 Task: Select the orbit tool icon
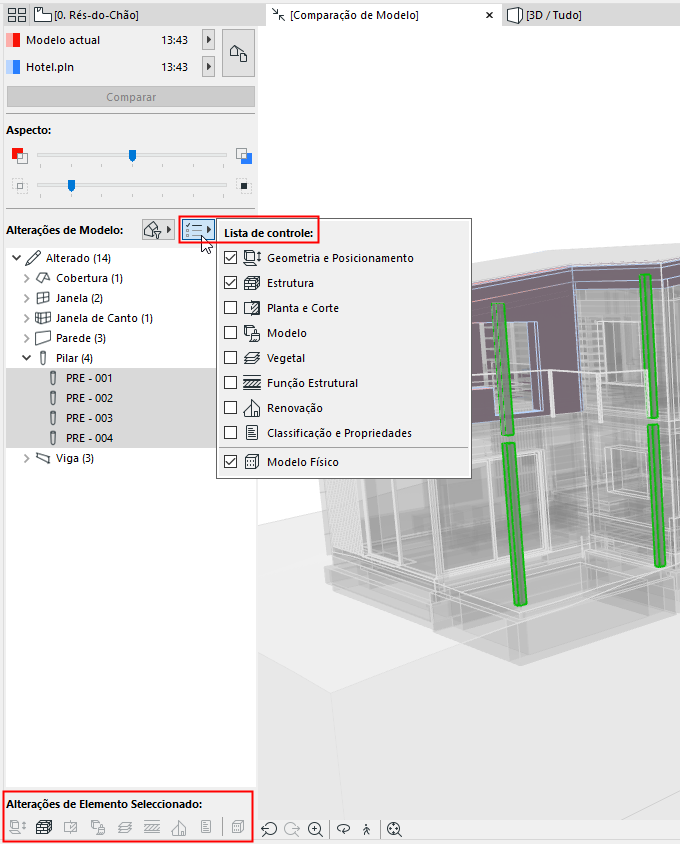point(343,829)
